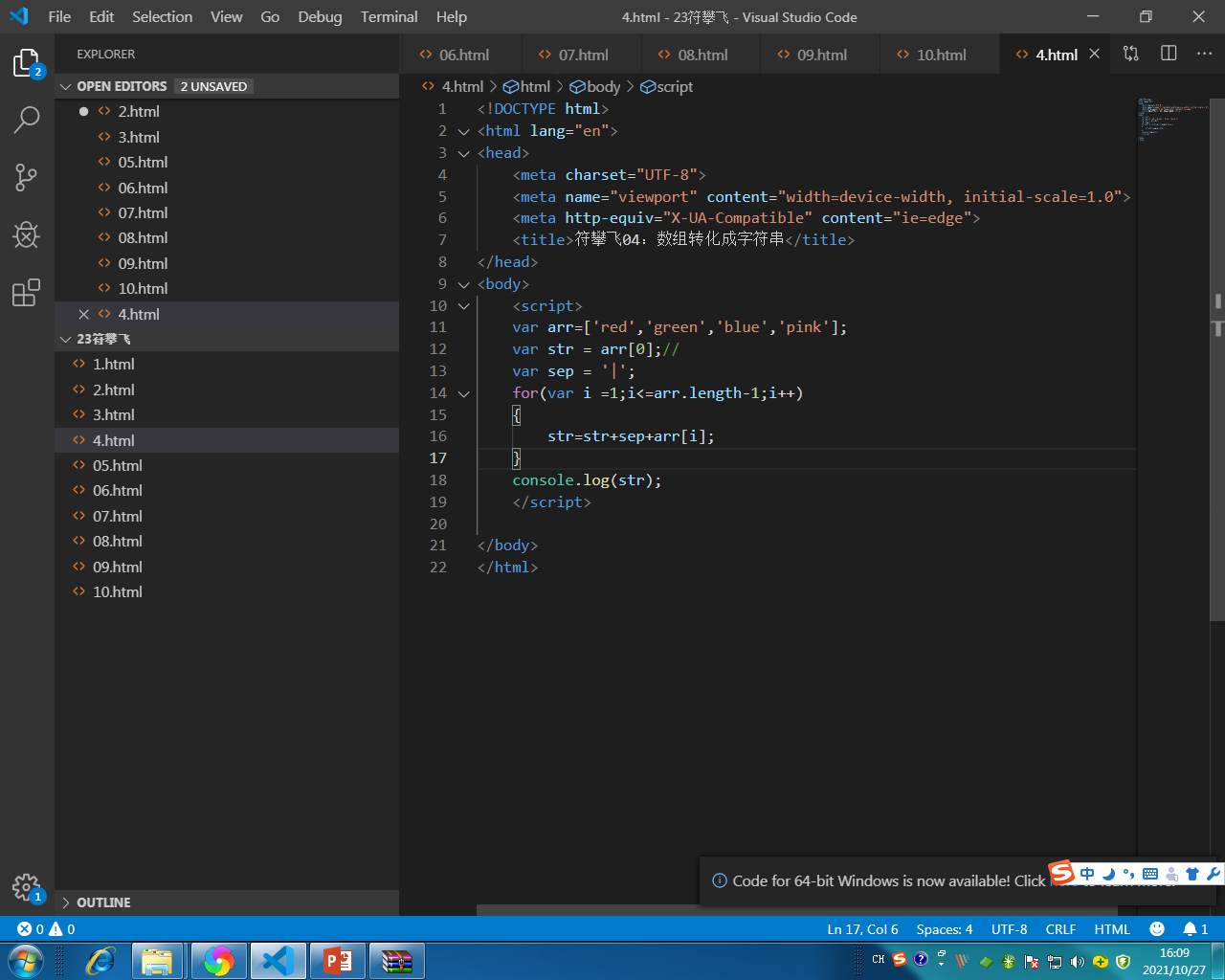The image size is (1225, 980).
Task: Open the editor More Actions menu
Action: tap(1204, 54)
